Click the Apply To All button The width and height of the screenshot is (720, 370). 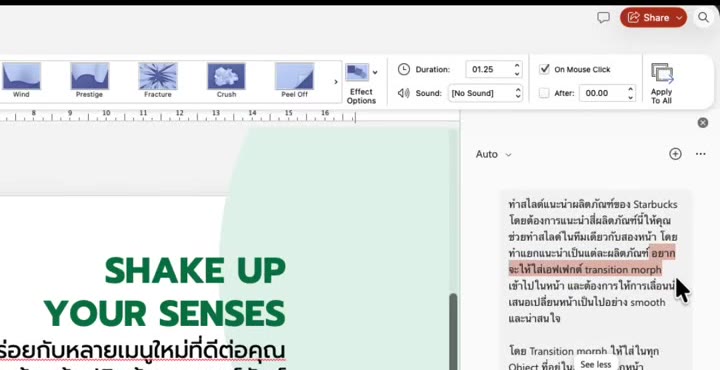click(x=661, y=83)
